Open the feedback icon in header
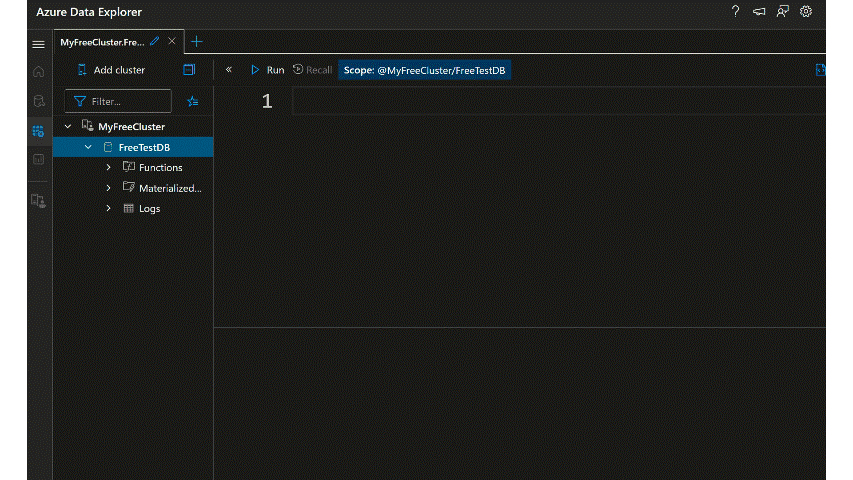The height and width of the screenshot is (480, 853). tap(759, 12)
